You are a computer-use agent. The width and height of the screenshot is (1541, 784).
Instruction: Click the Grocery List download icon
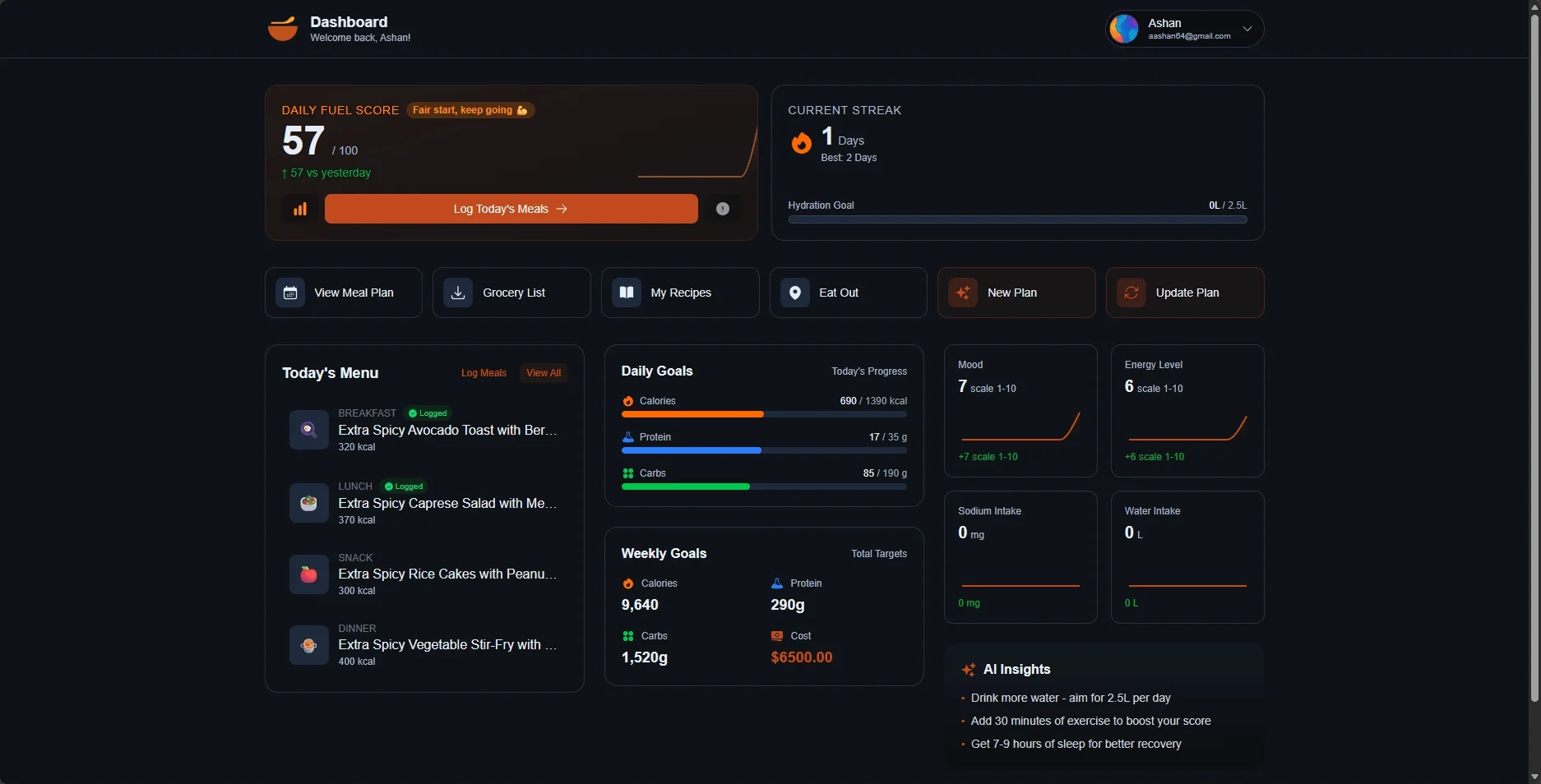pyautogui.click(x=458, y=293)
